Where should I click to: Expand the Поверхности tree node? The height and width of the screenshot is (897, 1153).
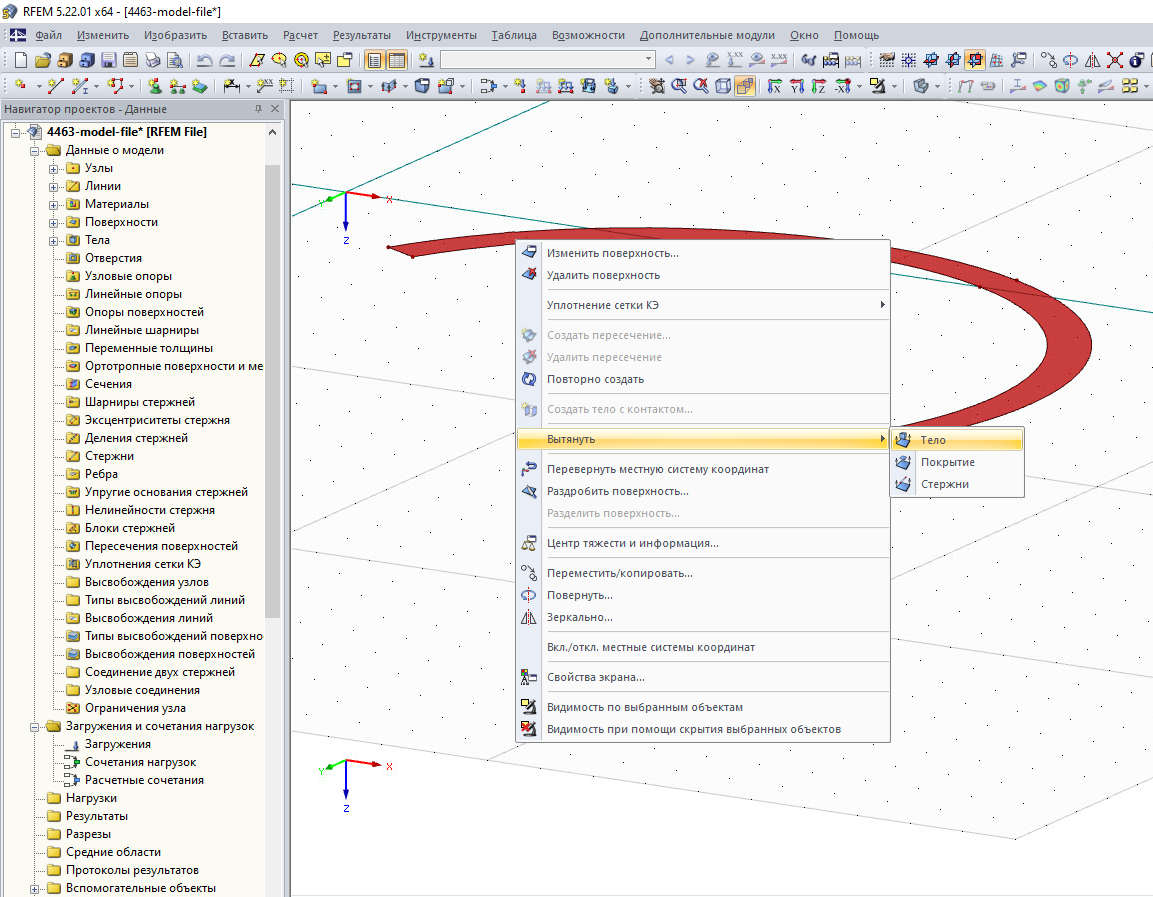[x=54, y=223]
